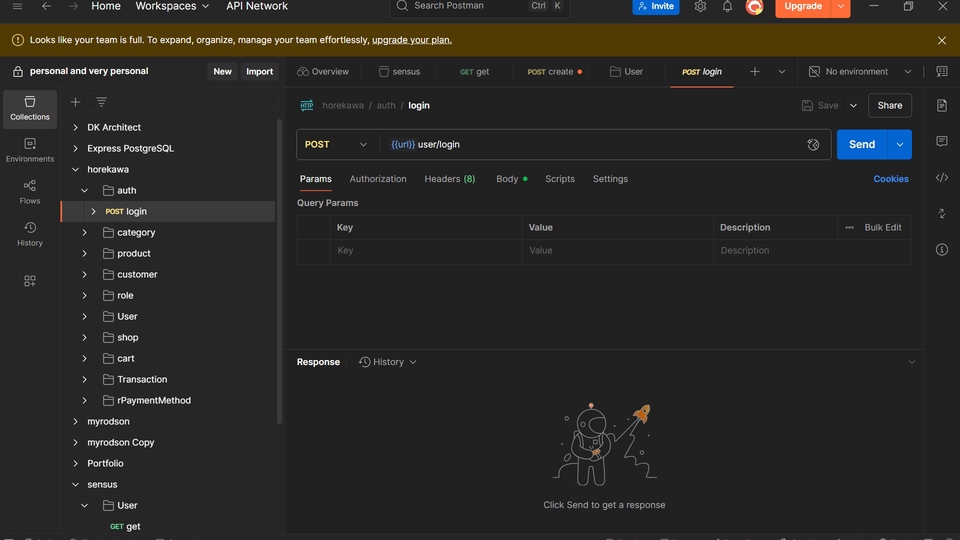
Task: Go forward with the right arrow
Action: [x=73, y=6]
